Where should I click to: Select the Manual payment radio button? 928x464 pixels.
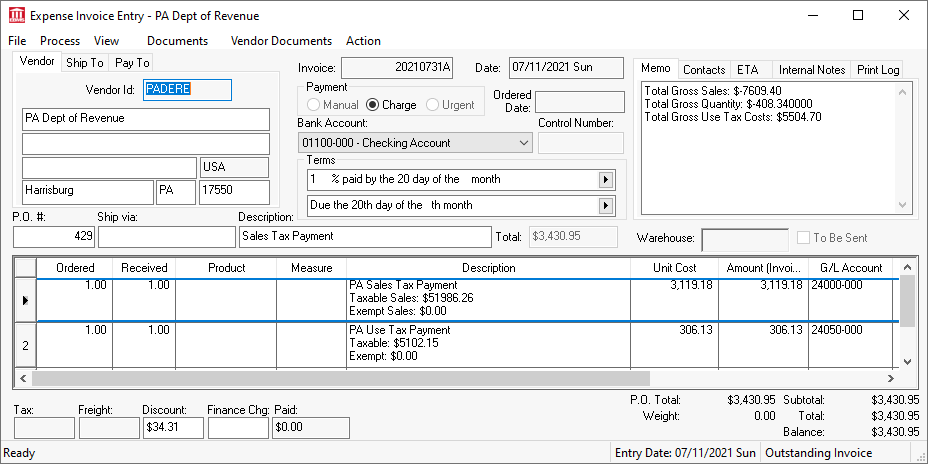pyautogui.click(x=314, y=105)
